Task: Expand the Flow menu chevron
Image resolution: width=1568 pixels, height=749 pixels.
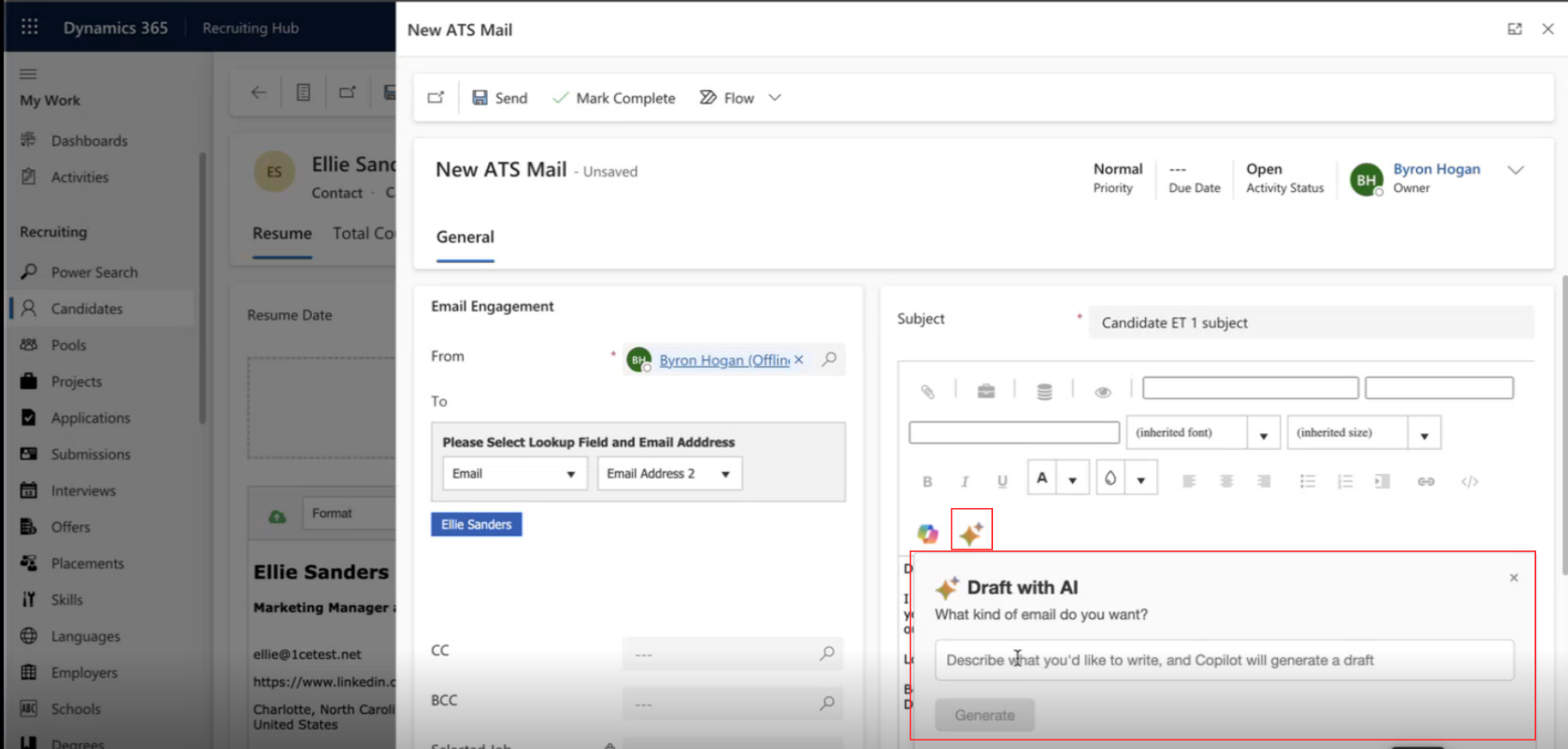Action: coord(775,98)
